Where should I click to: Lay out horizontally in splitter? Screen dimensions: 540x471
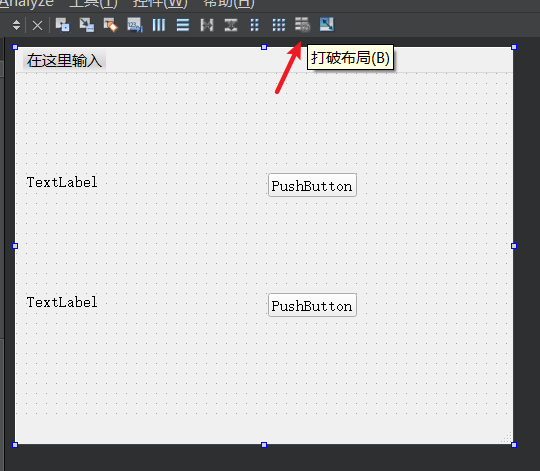207,25
